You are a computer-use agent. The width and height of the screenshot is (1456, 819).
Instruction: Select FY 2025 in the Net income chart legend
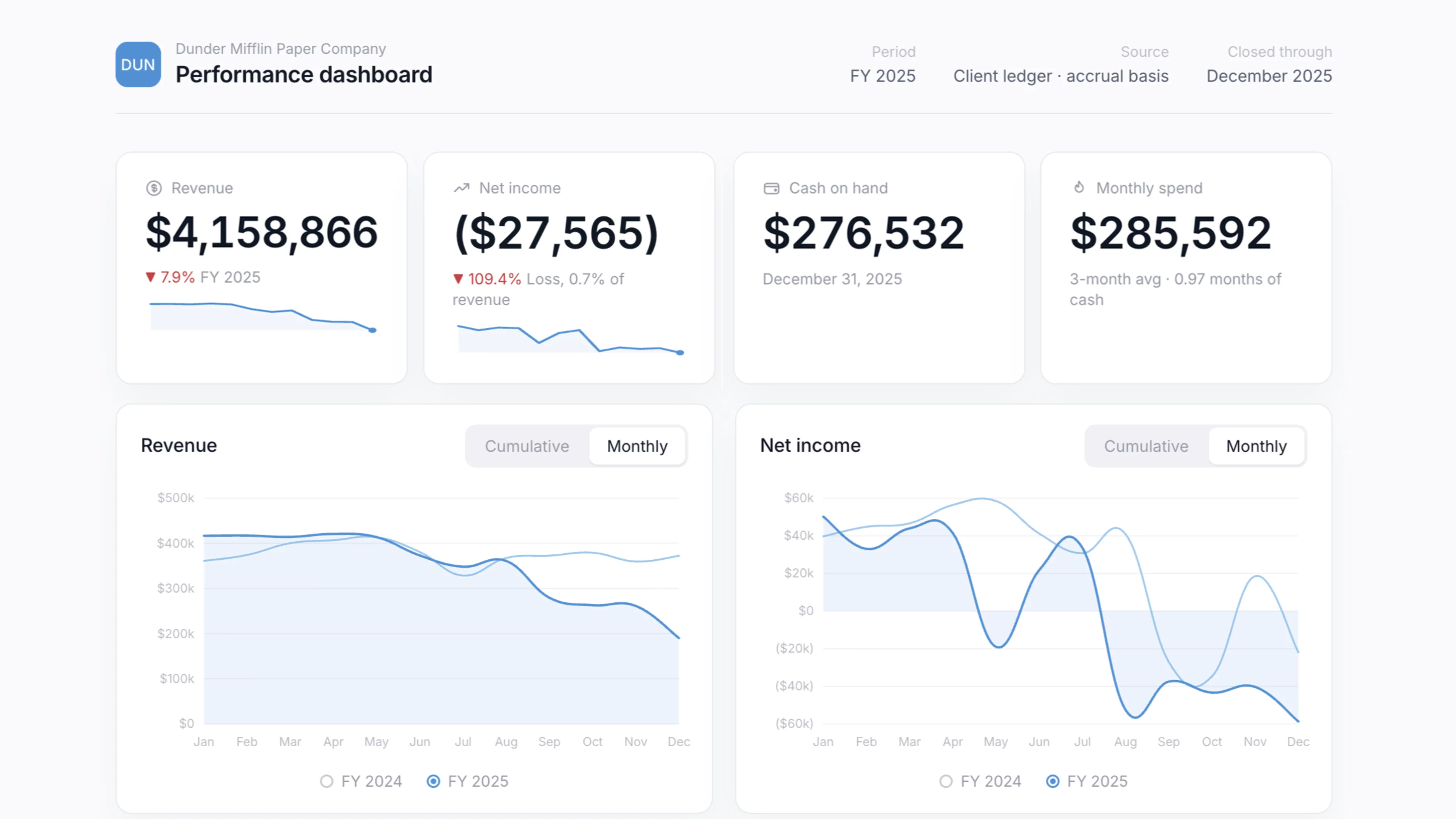pos(1086,781)
